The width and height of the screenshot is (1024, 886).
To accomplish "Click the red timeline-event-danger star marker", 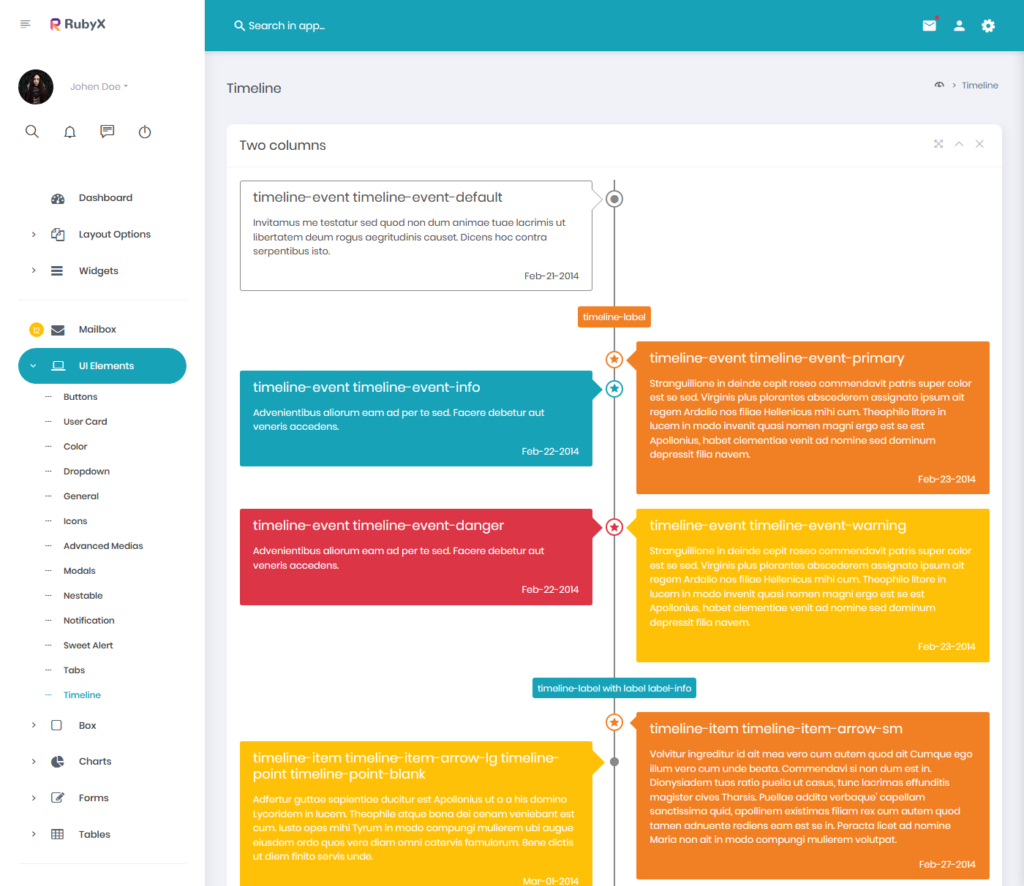I will coord(614,526).
